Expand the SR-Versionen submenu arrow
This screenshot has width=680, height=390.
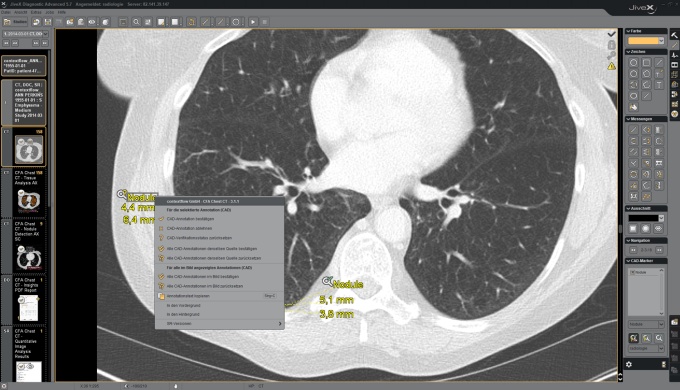click(x=280, y=324)
